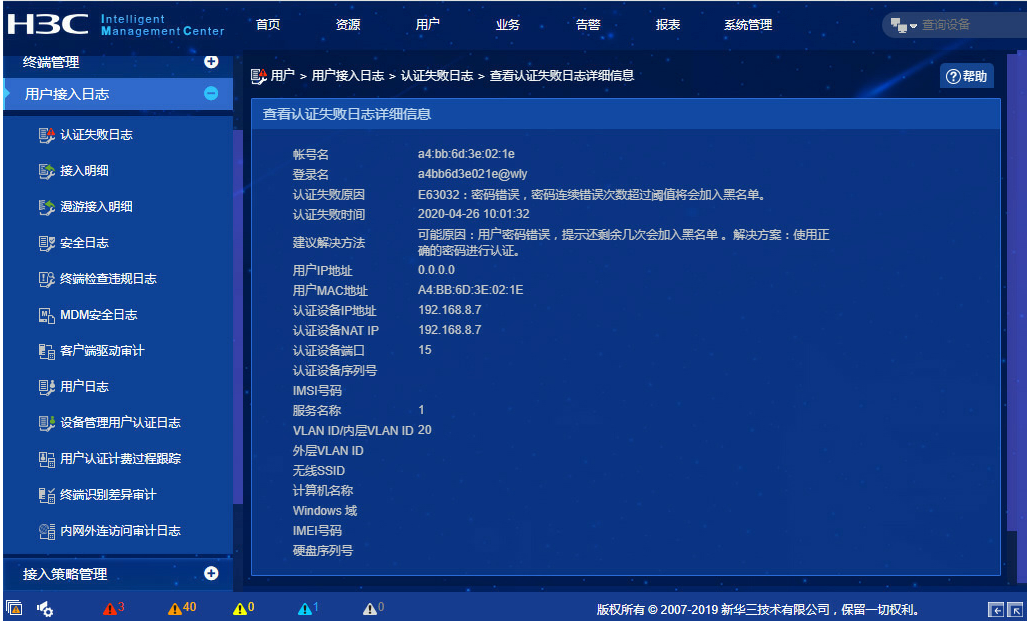The width and height of the screenshot is (1035, 621).
Task: Open the 资源 menu
Action: [x=348, y=24]
